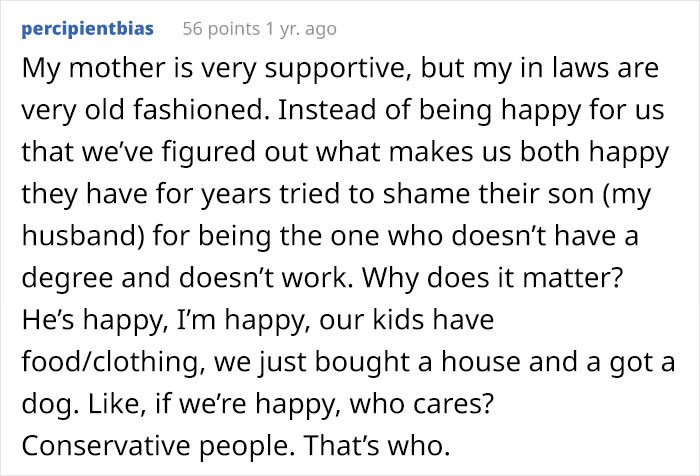Open the percipientbias user profile link

pos(88,28)
